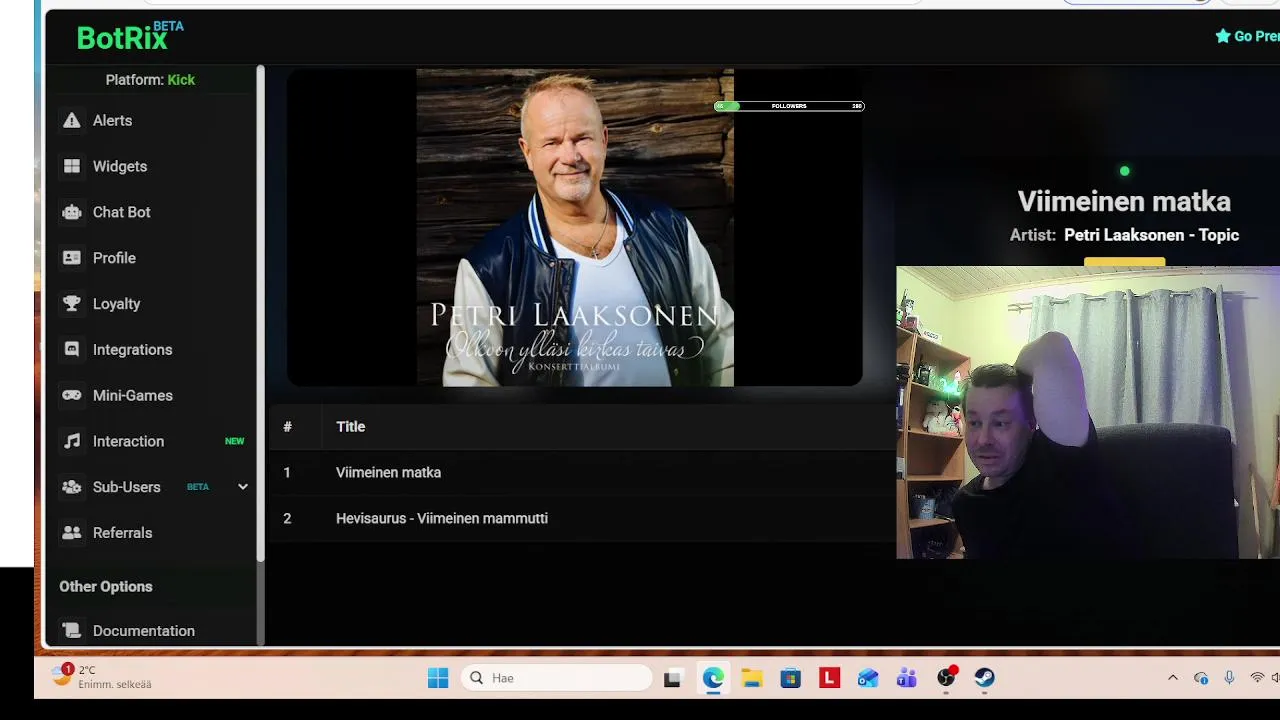Click Wi-Fi icon in system tray

point(1257,678)
